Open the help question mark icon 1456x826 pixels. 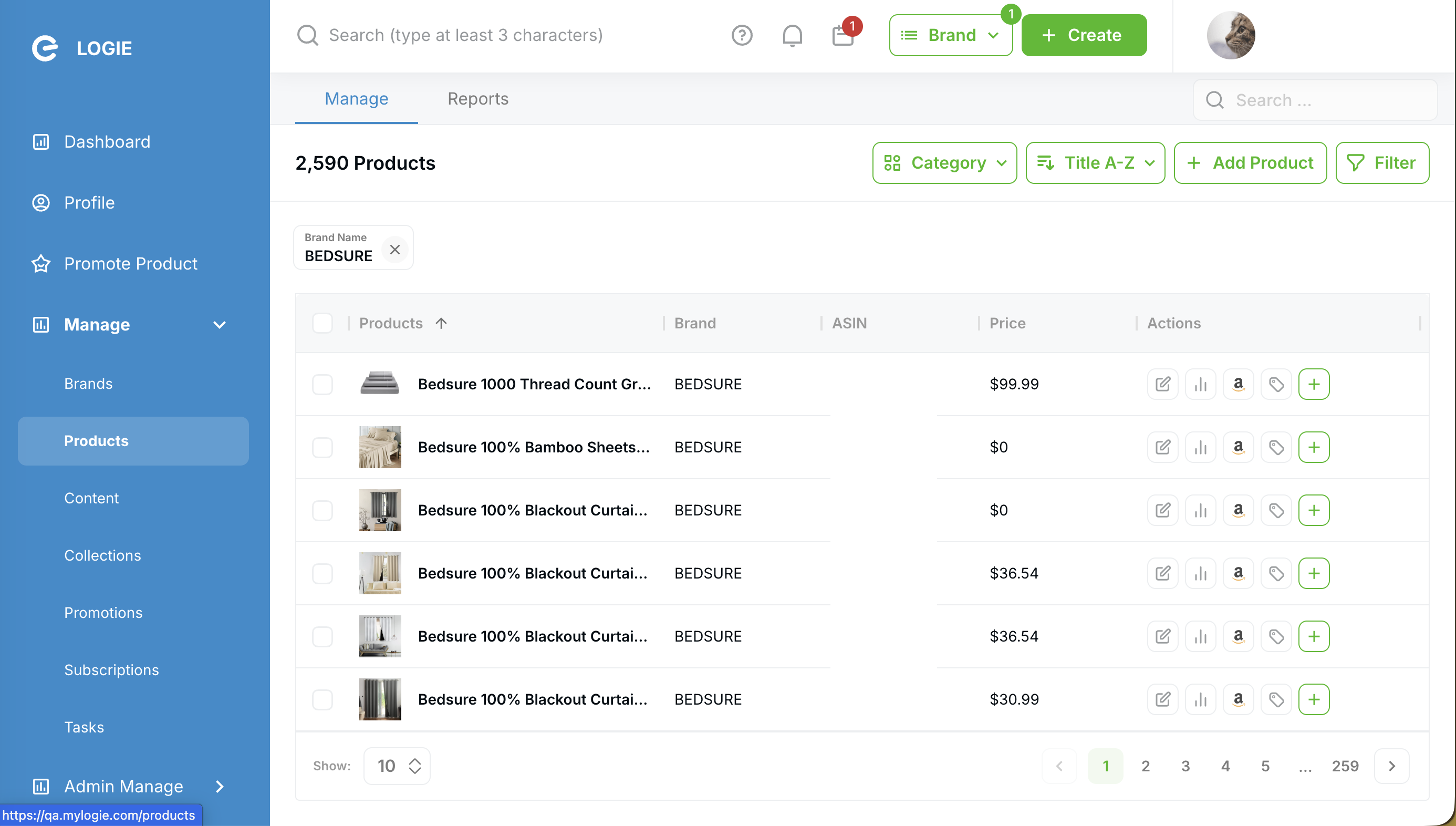pyautogui.click(x=742, y=35)
